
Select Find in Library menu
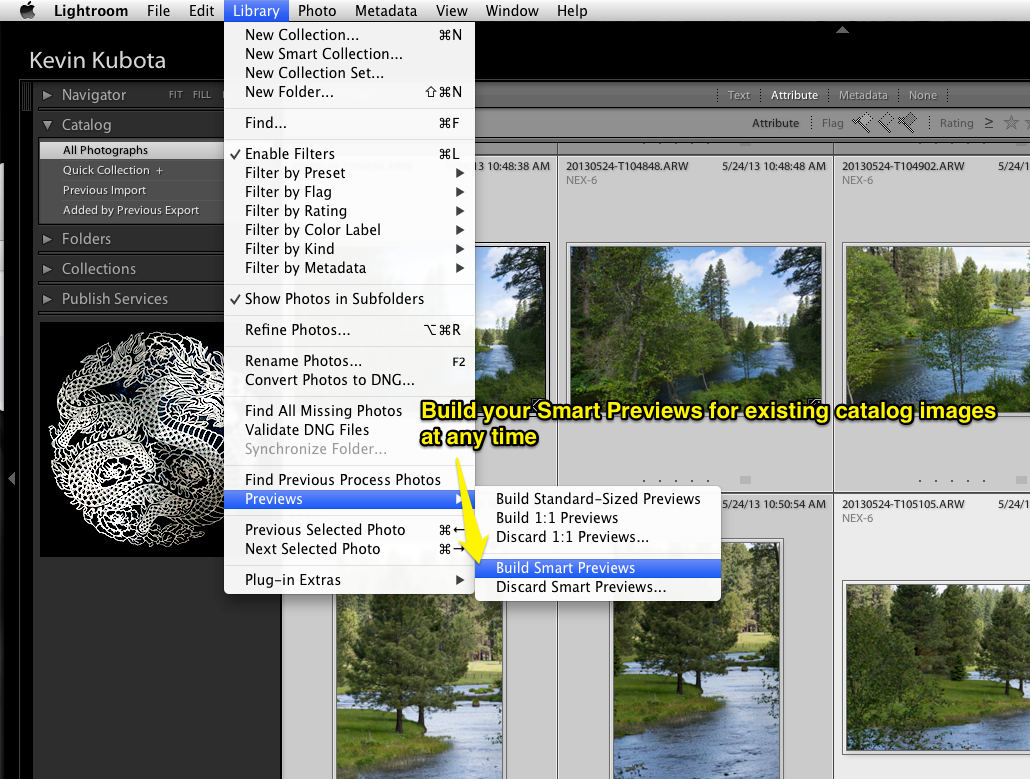(x=349, y=123)
